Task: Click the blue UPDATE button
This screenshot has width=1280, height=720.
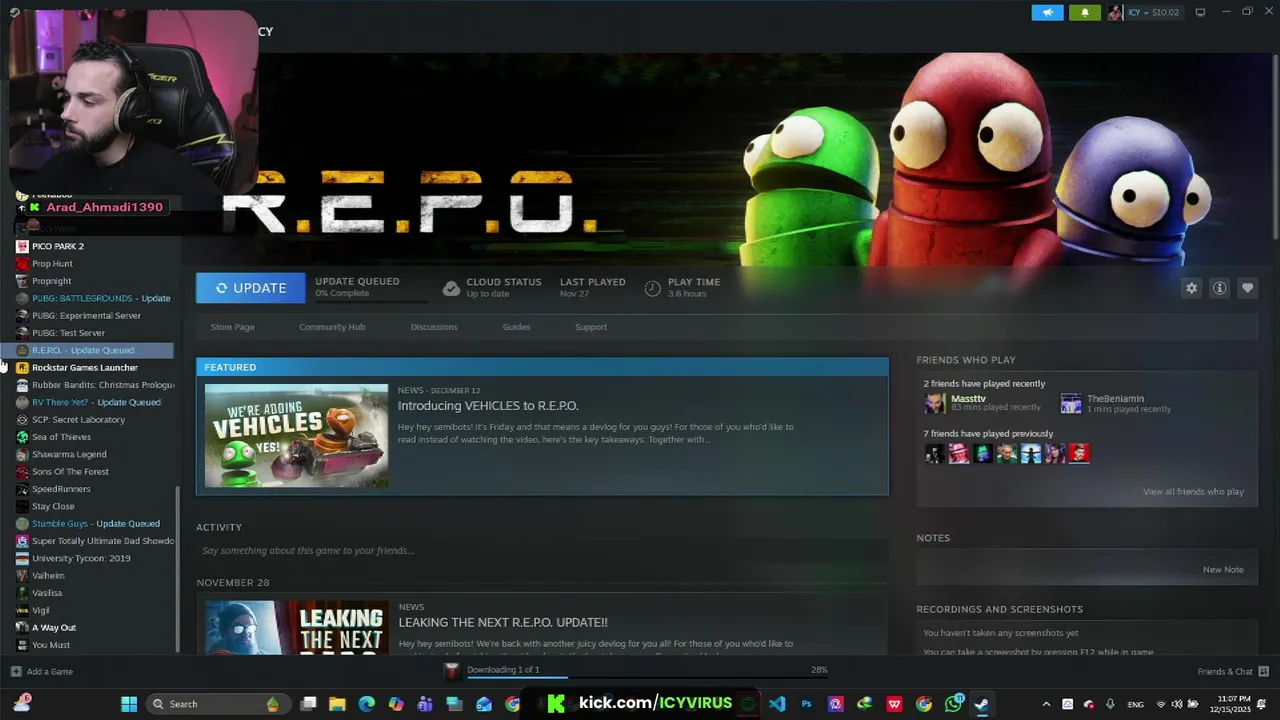Action: (249, 288)
